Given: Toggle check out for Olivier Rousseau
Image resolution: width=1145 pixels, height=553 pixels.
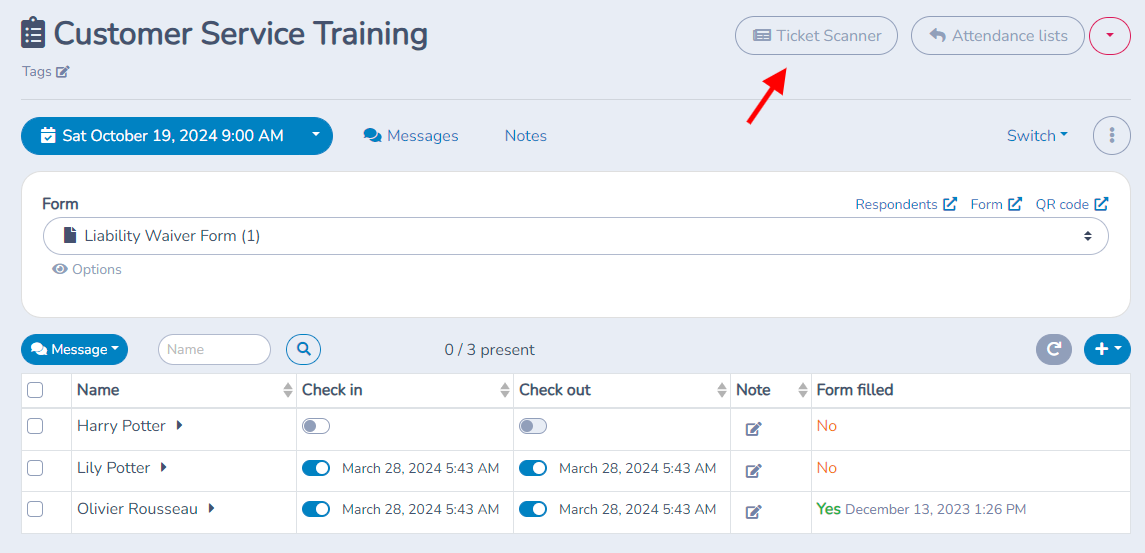Looking at the screenshot, I should click(x=533, y=509).
